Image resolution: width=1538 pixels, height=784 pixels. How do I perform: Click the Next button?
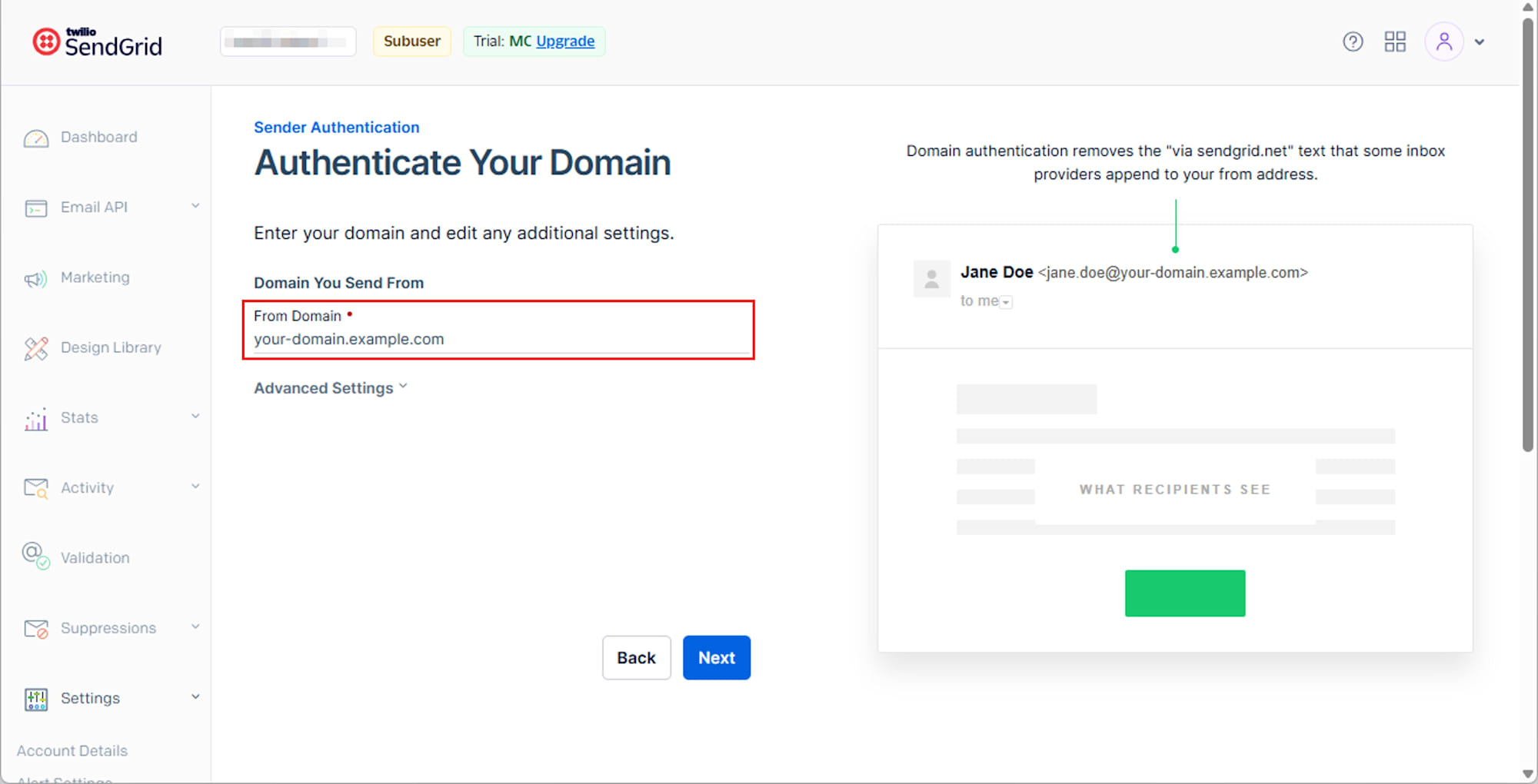[x=716, y=657]
